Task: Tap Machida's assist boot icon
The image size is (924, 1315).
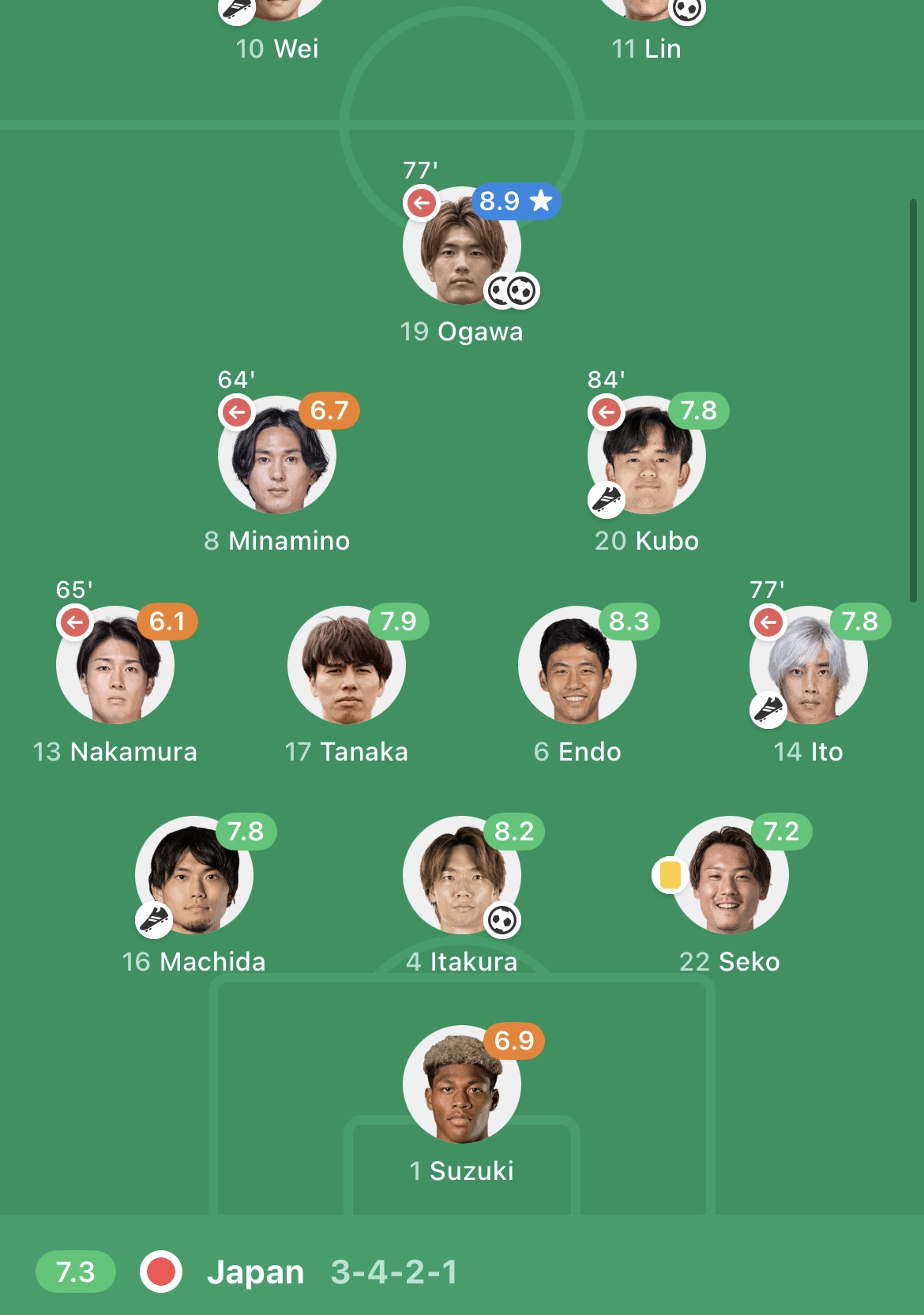Action: pos(154,920)
